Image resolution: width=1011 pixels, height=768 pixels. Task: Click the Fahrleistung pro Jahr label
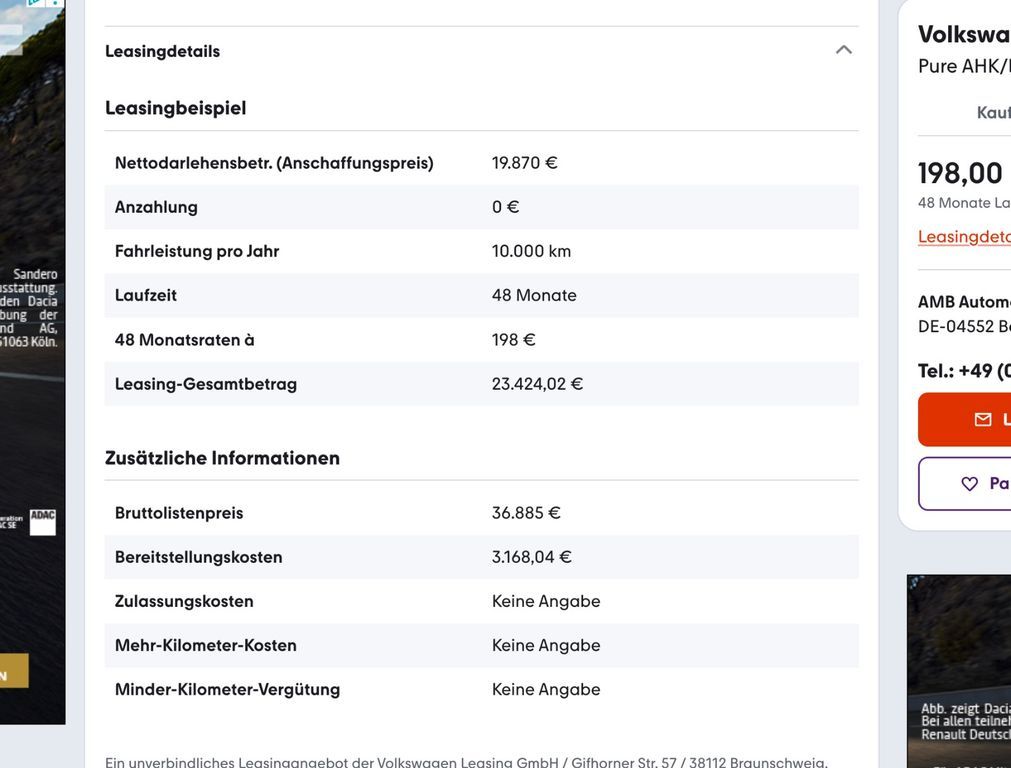pyautogui.click(x=197, y=251)
